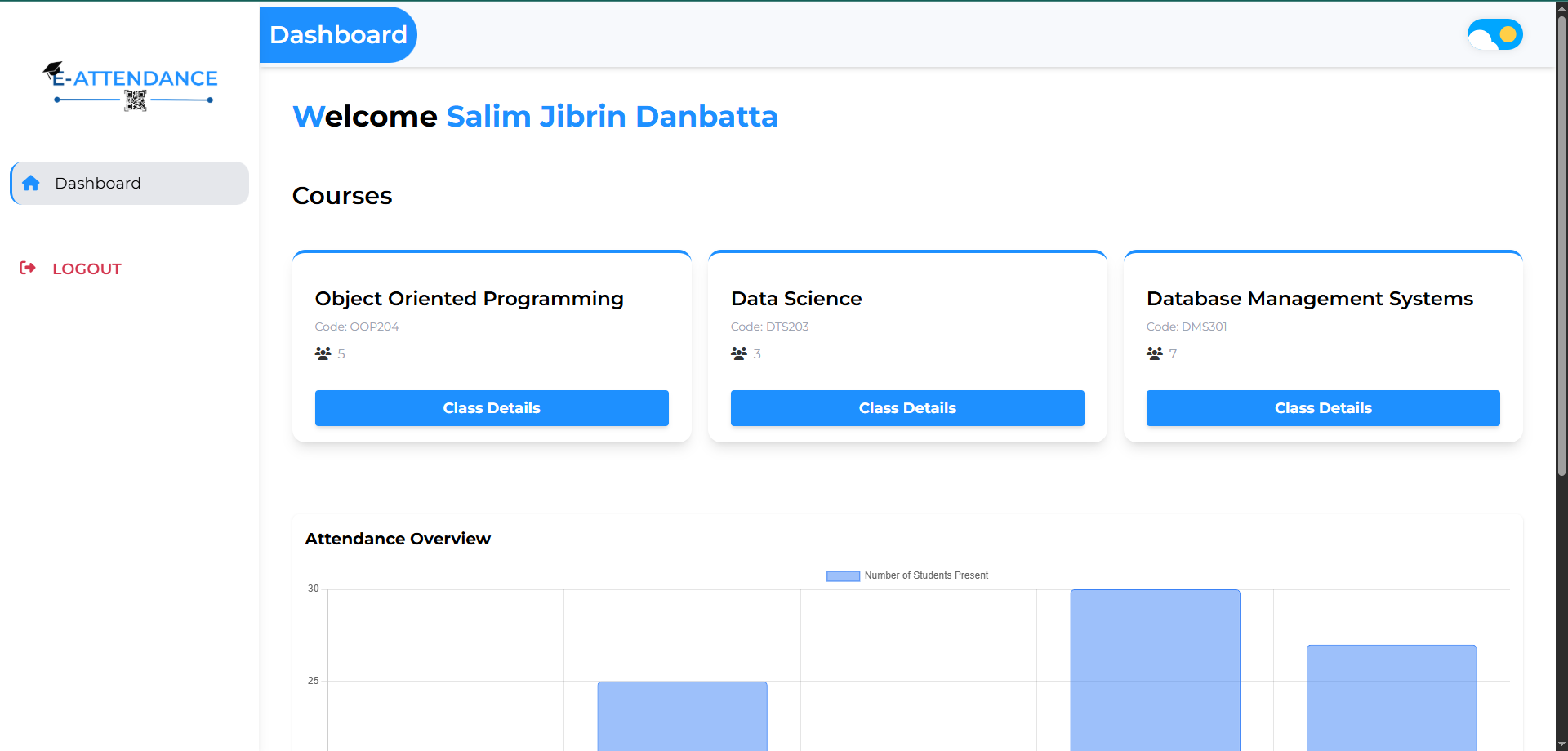Click the home icon in the sidebar

(x=31, y=183)
